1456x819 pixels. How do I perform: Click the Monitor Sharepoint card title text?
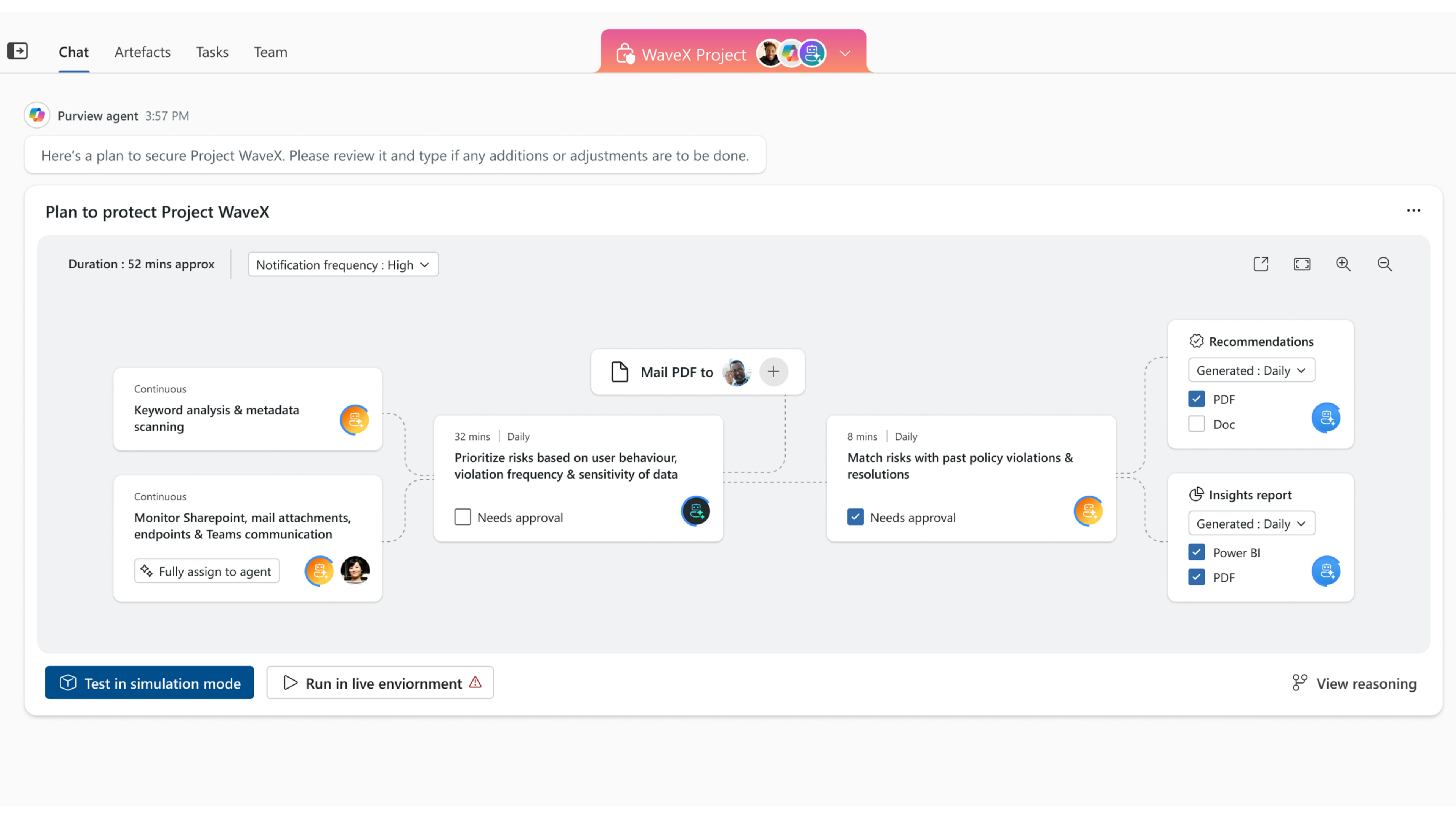pyautogui.click(x=243, y=526)
